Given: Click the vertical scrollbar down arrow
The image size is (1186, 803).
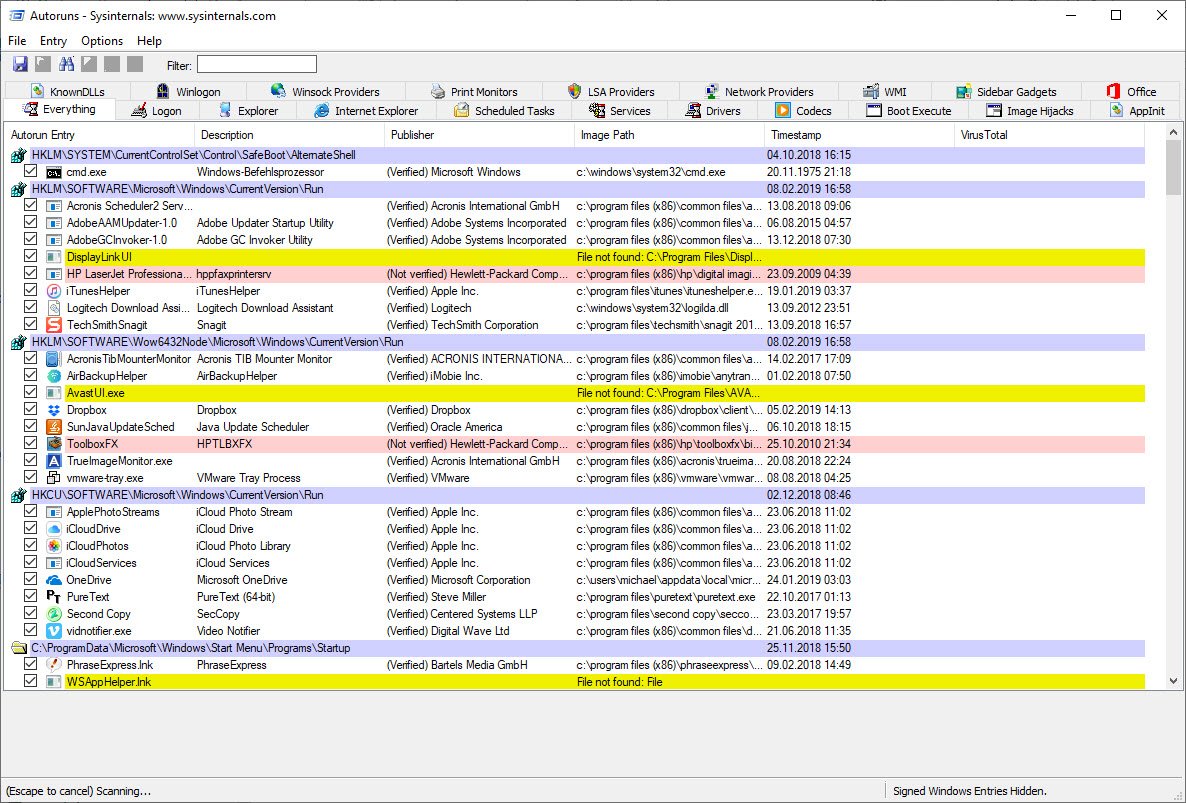Looking at the screenshot, I should point(1174,681).
